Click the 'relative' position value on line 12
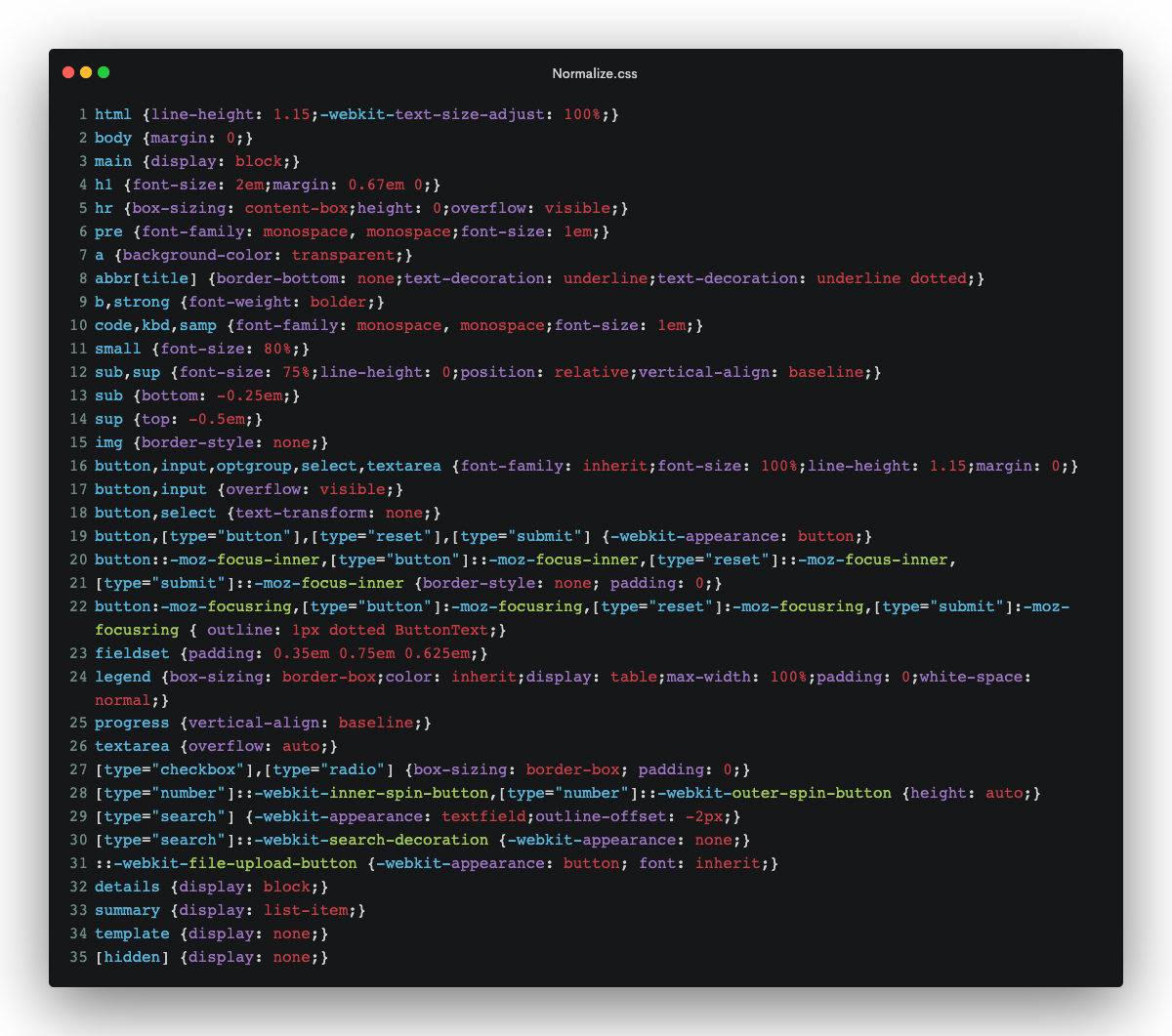Viewport: 1172px width, 1036px height. pos(592,372)
